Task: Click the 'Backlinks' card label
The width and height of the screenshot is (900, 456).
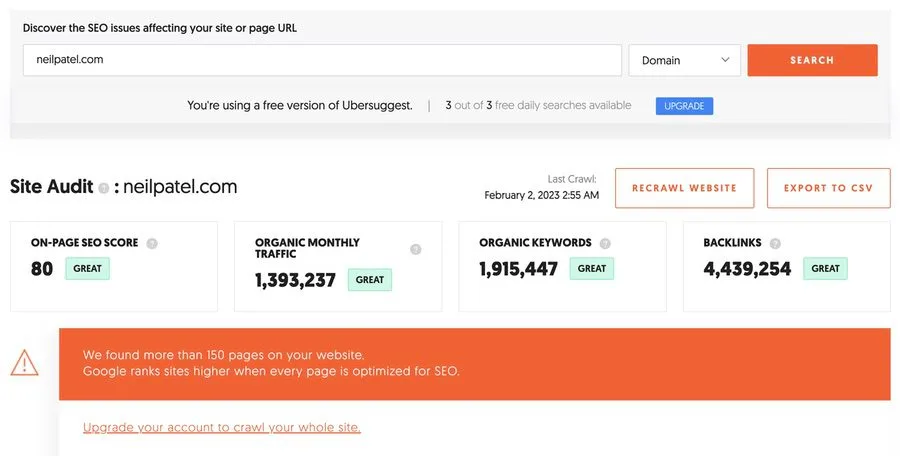Action: (732, 242)
